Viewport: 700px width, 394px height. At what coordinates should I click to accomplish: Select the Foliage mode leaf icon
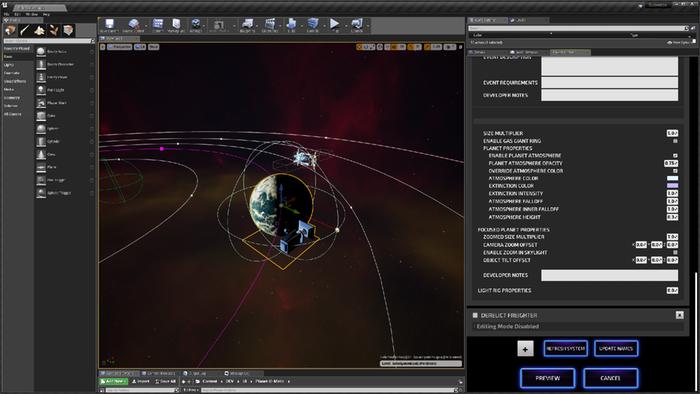click(54, 30)
